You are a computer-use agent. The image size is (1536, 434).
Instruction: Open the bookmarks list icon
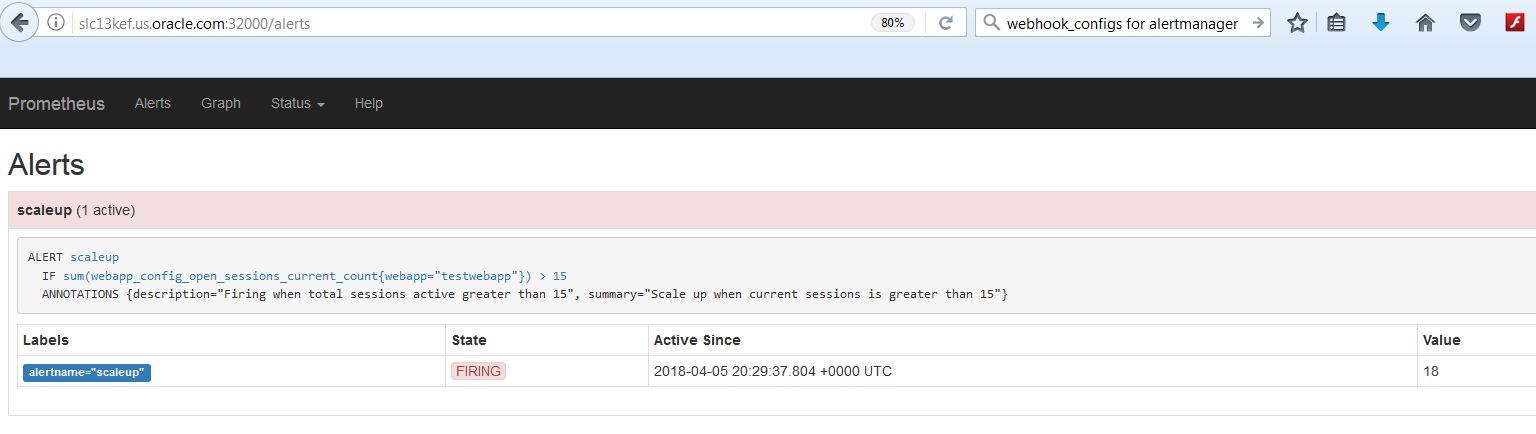click(x=1336, y=23)
